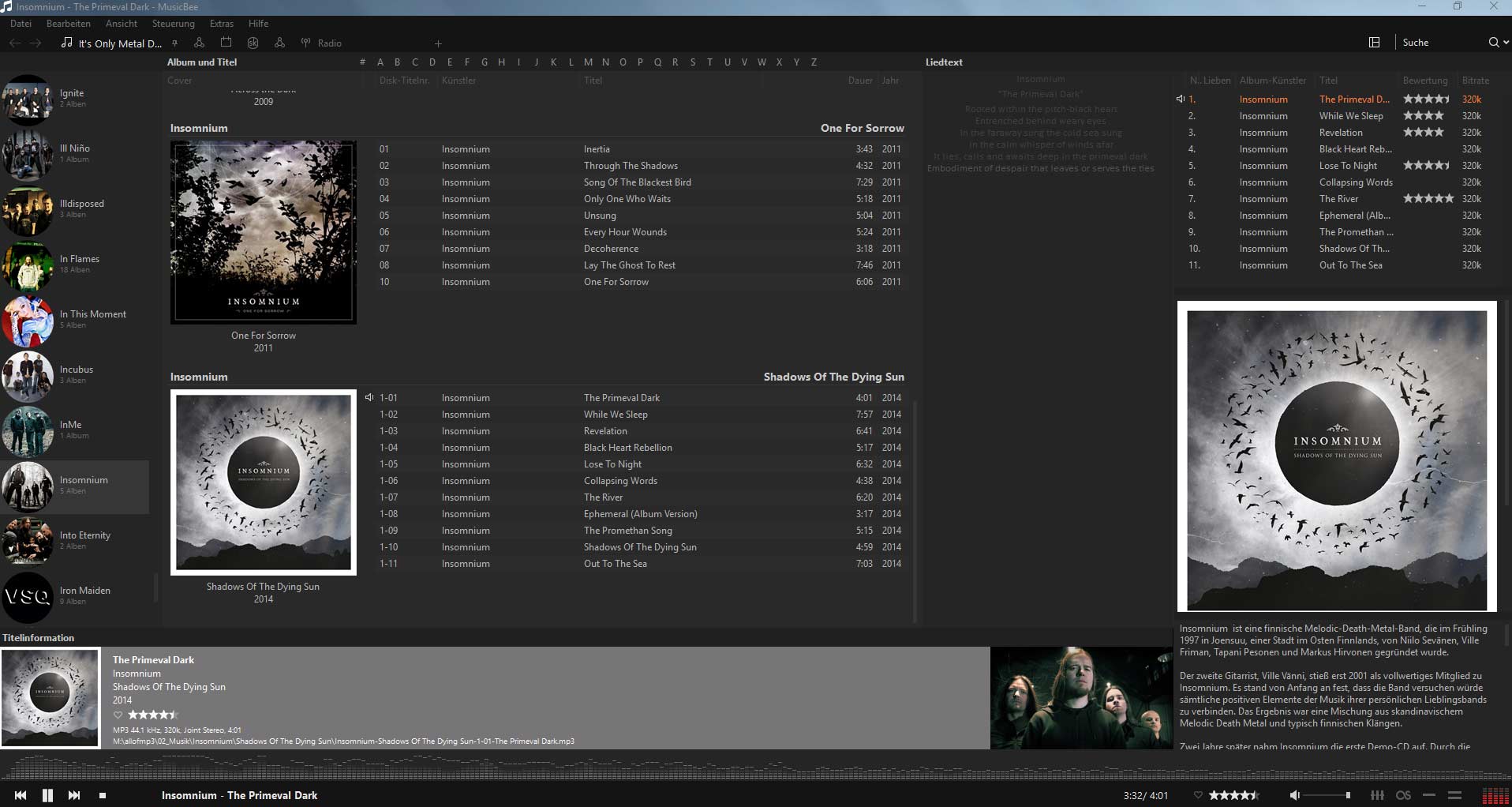Screen dimensions: 1512x807
Task: Select track 1-07 The River
Action: (x=639, y=497)
